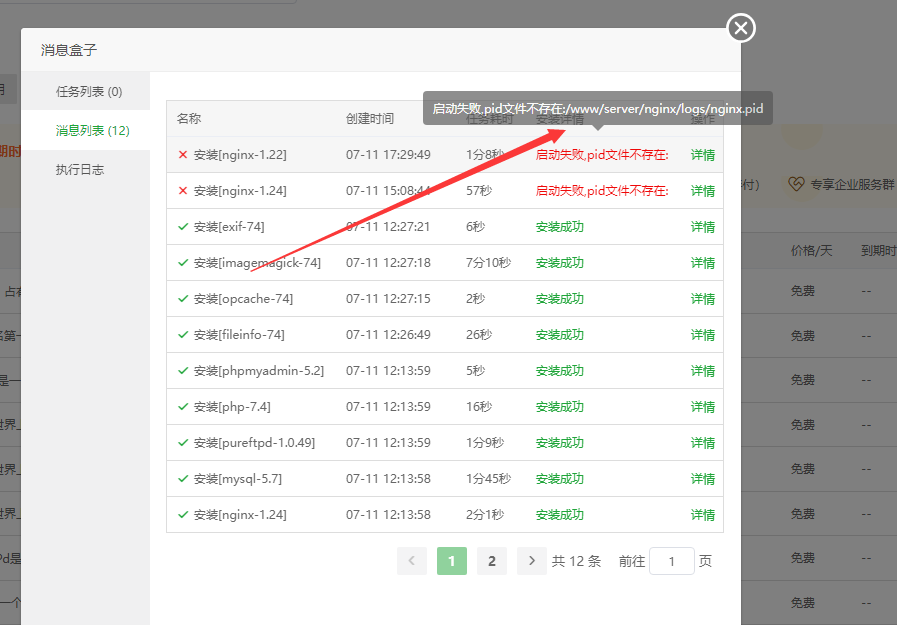
Task: Go to the previous page arrow
Action: [412, 561]
